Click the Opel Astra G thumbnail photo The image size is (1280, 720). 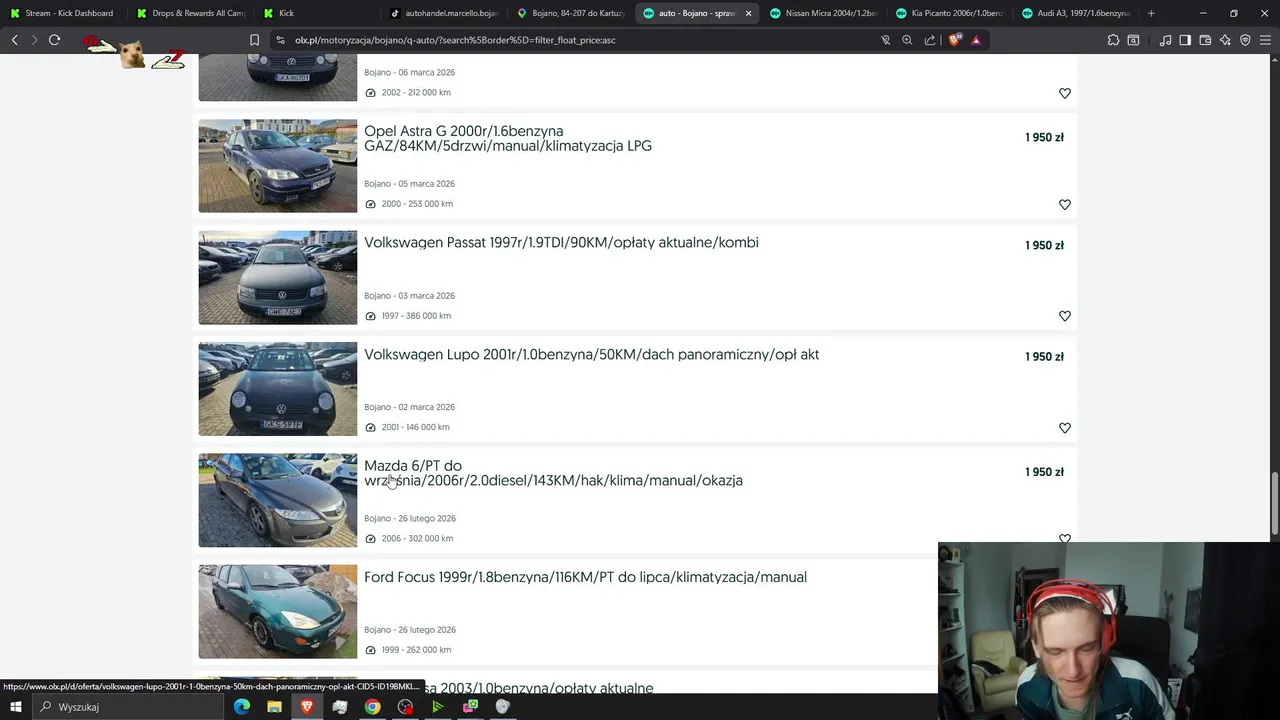pos(277,166)
